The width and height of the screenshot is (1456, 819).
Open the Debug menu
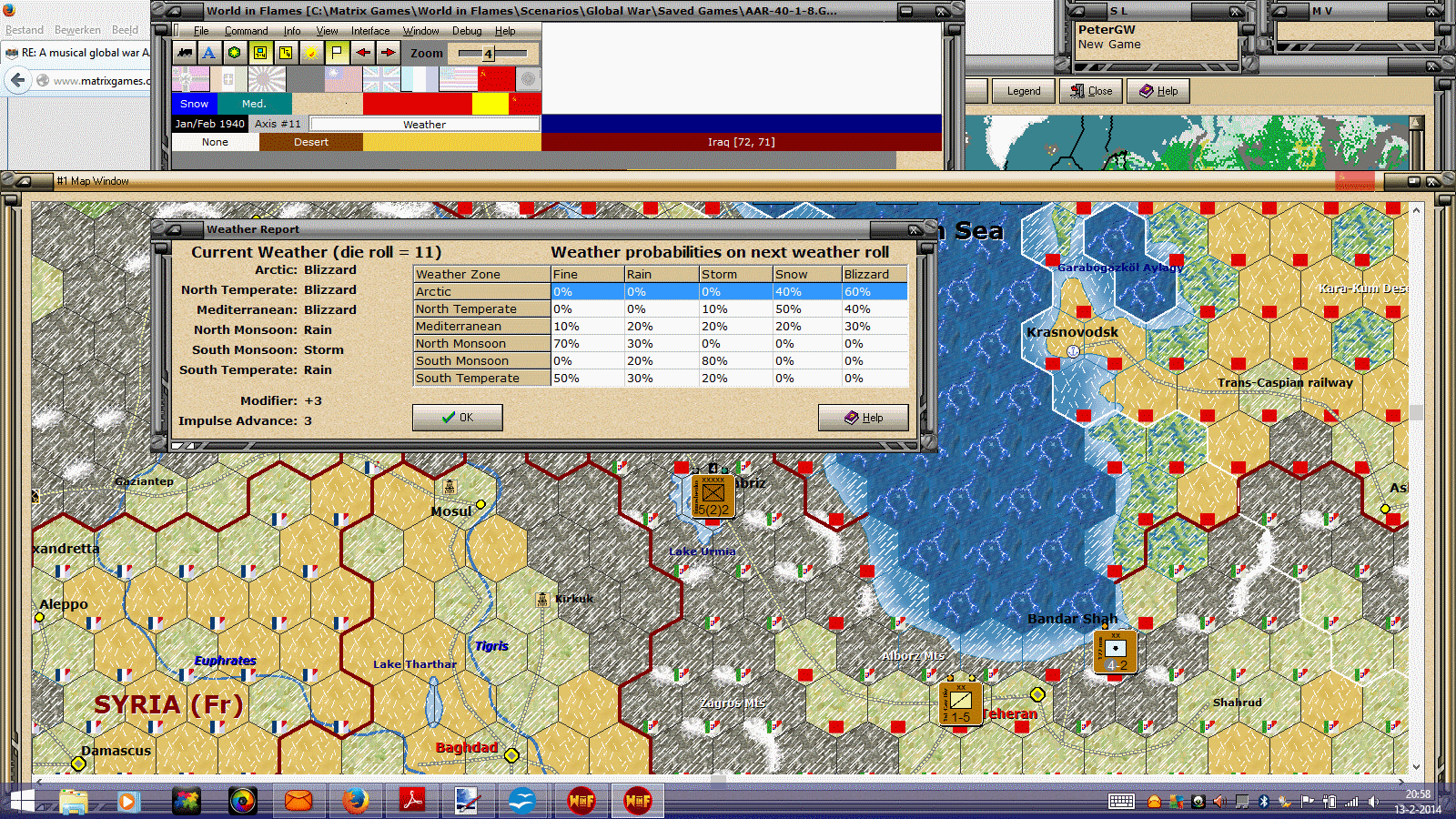tap(467, 31)
